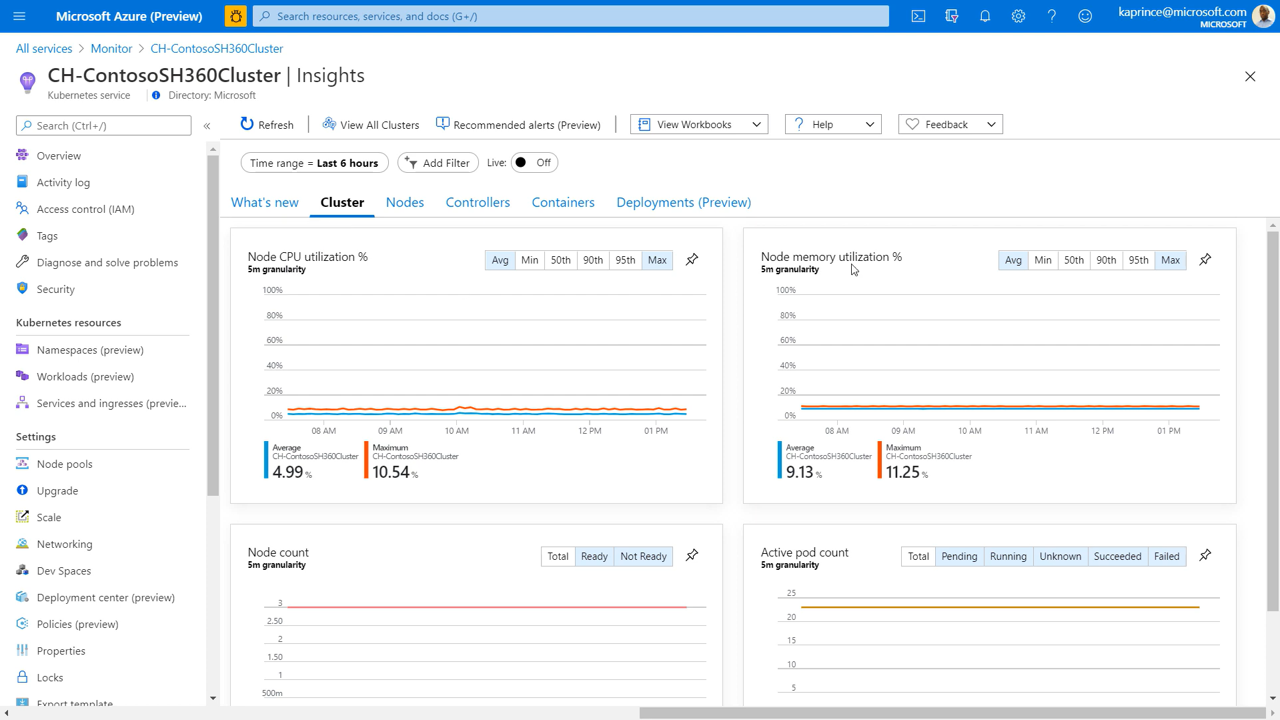This screenshot has width=1280, height=720.
Task: Collapse the left sidebar menu
Action: pos(207,126)
